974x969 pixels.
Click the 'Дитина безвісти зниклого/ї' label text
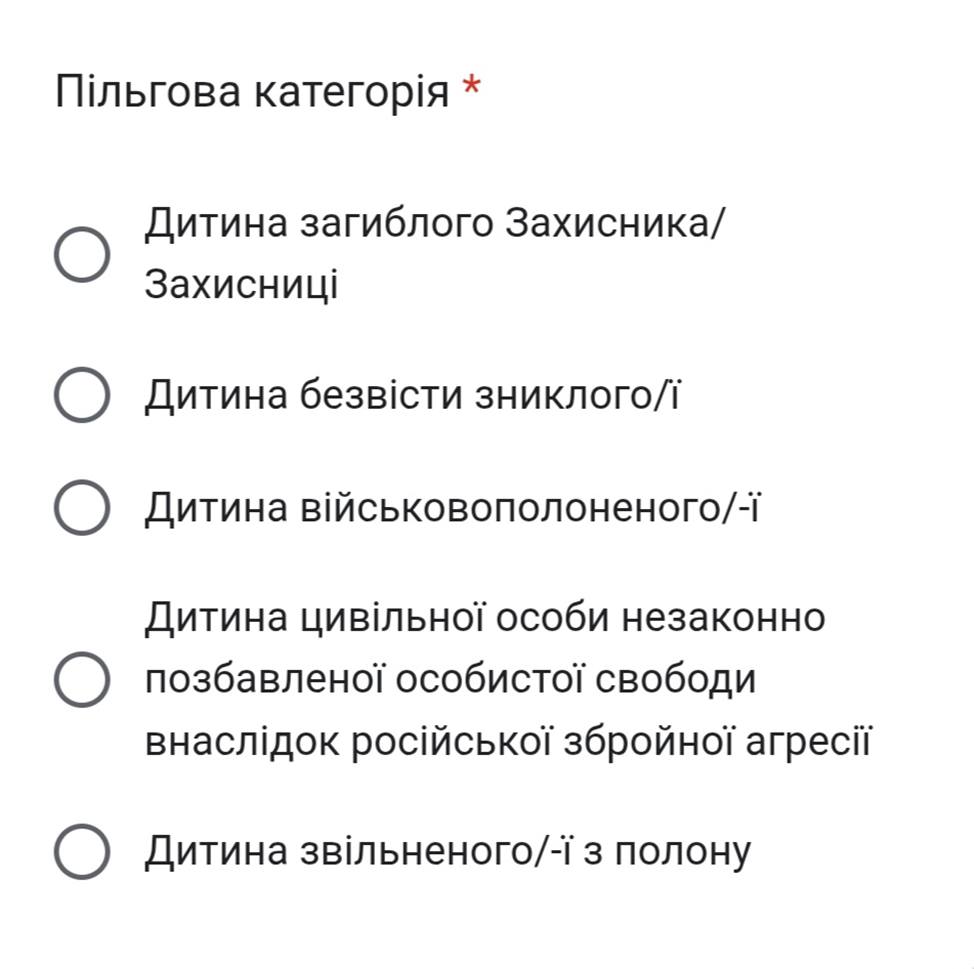pos(412,396)
